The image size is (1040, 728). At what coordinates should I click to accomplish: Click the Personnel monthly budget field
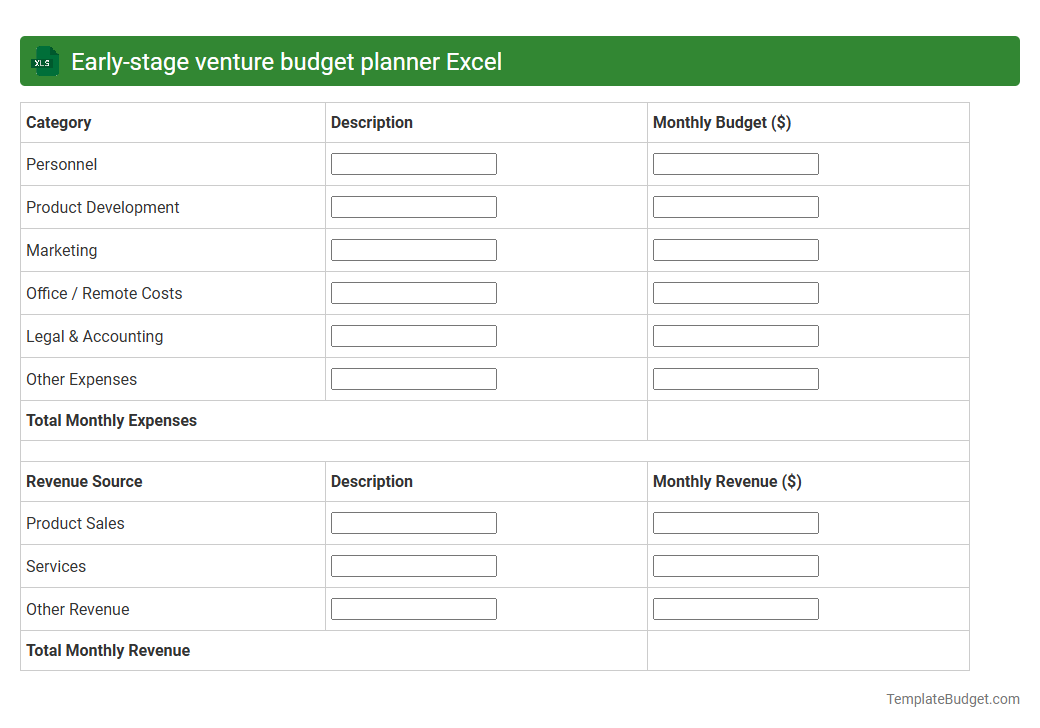[735, 163]
